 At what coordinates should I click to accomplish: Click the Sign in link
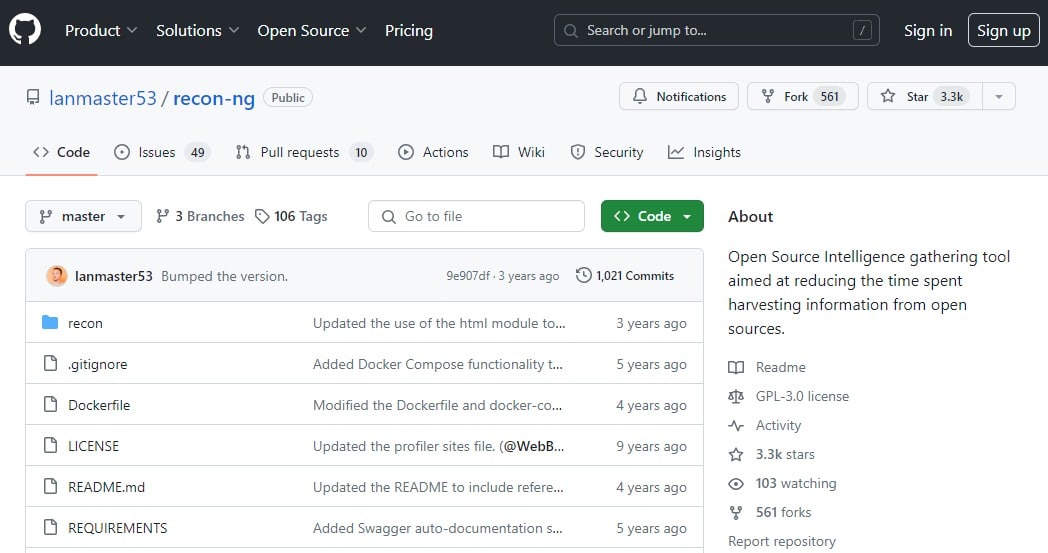click(928, 31)
